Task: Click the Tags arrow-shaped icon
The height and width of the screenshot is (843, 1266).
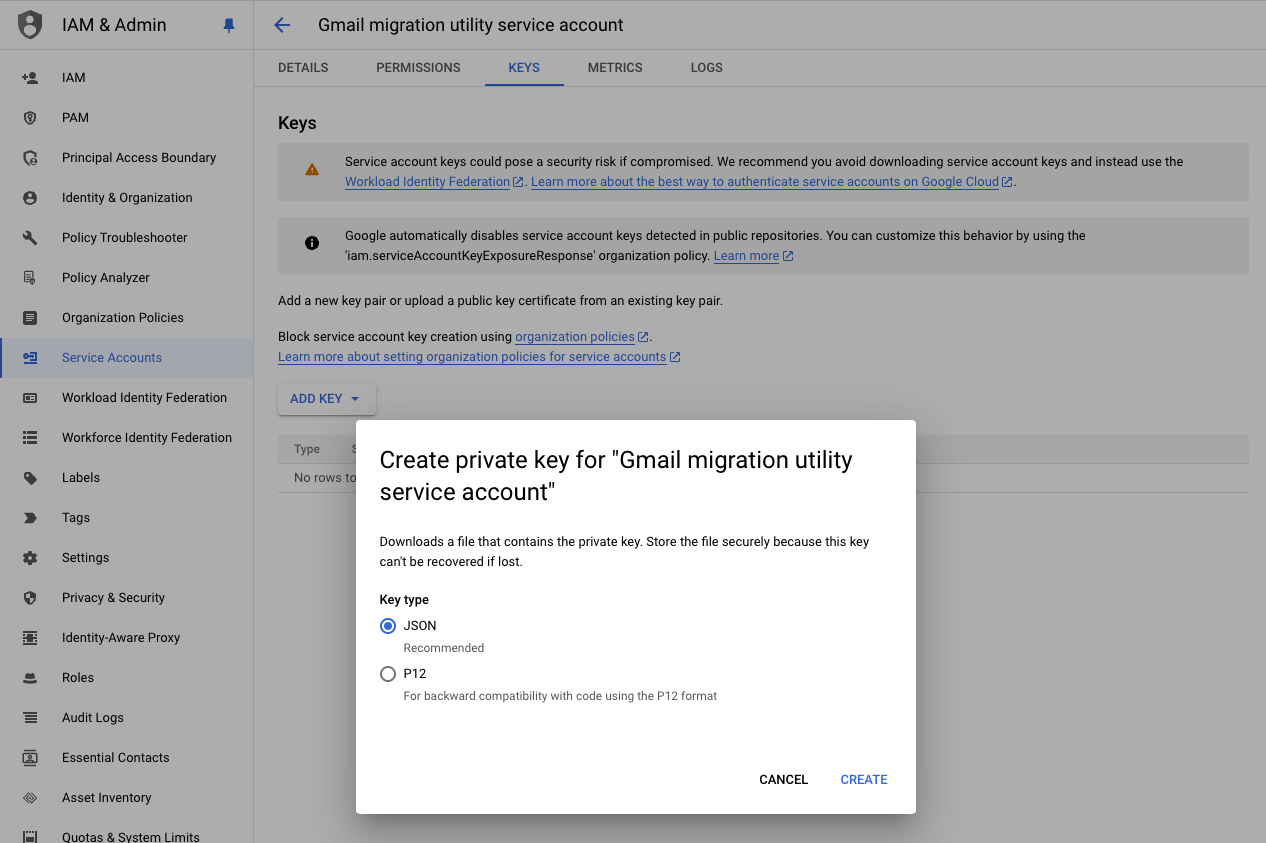Action: click(30, 517)
